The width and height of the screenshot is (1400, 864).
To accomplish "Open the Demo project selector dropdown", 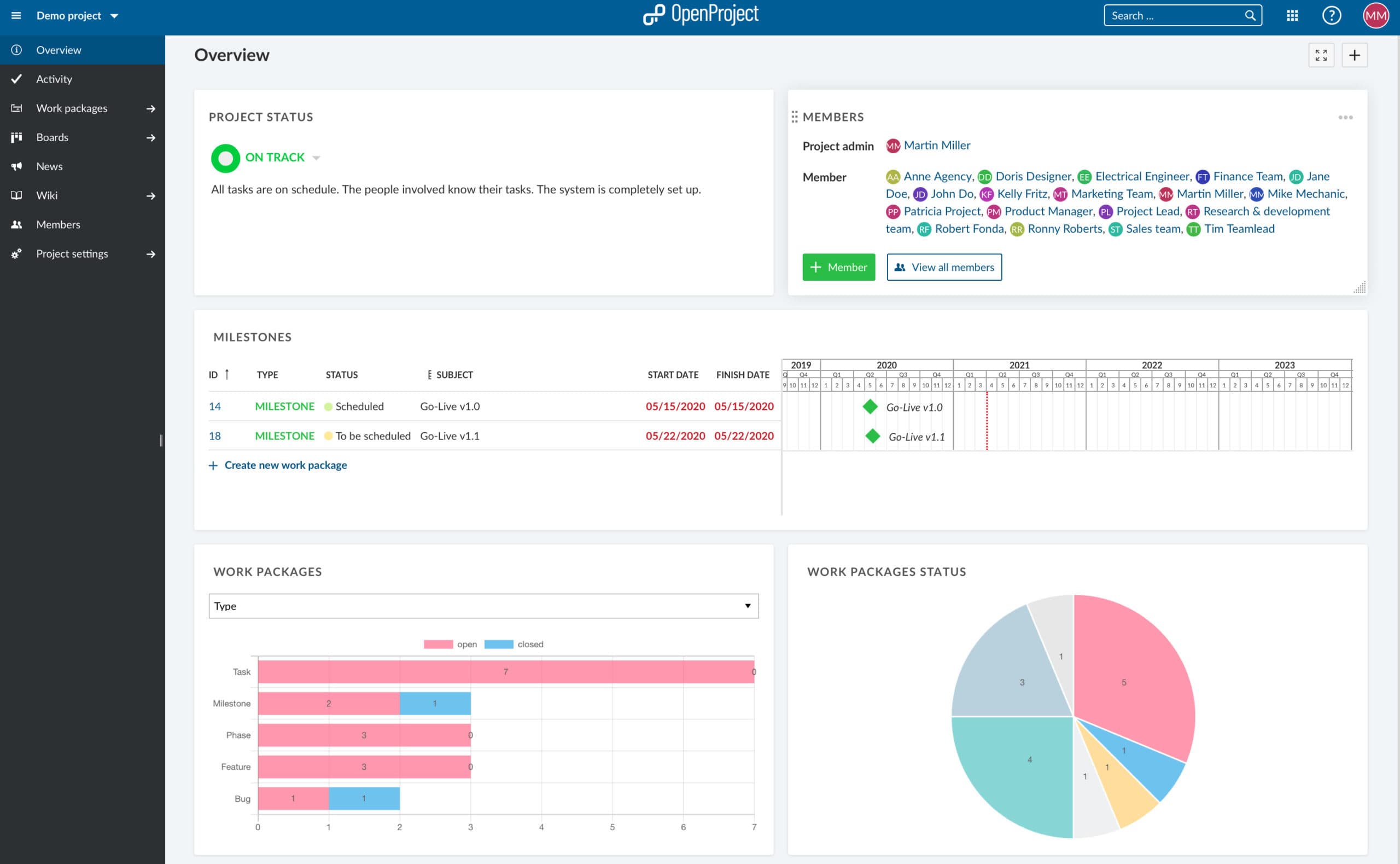I will point(77,15).
